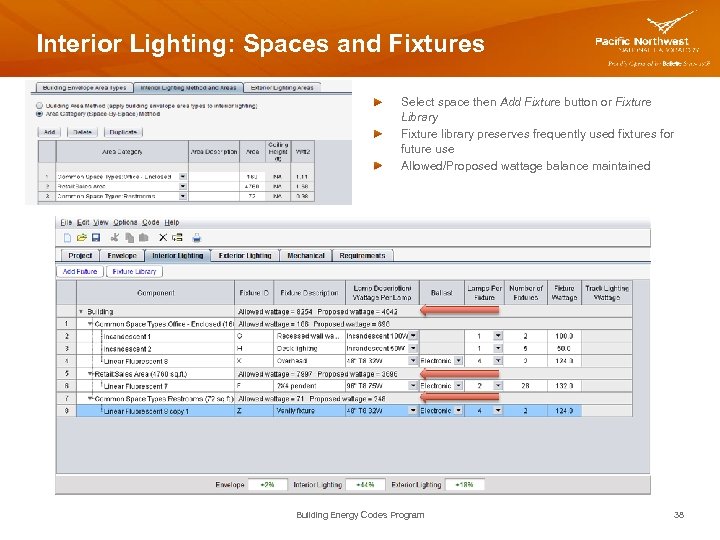The height and width of the screenshot is (540, 720).
Task: Open the File menu
Action: pyautogui.click(x=66, y=222)
